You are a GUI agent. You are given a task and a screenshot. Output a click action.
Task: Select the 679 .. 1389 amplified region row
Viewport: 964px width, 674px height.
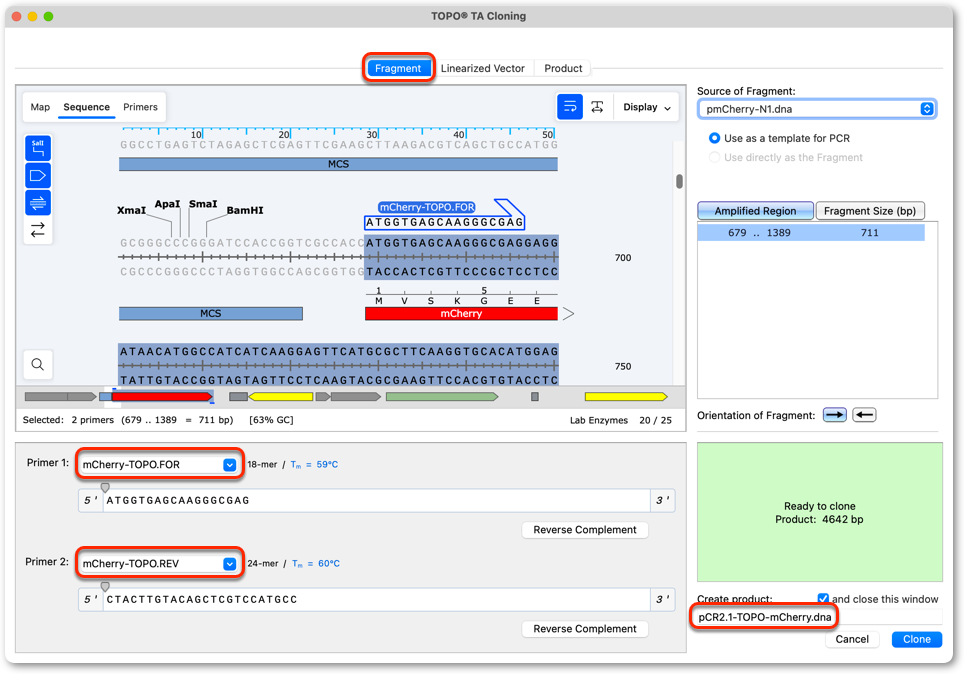point(811,232)
